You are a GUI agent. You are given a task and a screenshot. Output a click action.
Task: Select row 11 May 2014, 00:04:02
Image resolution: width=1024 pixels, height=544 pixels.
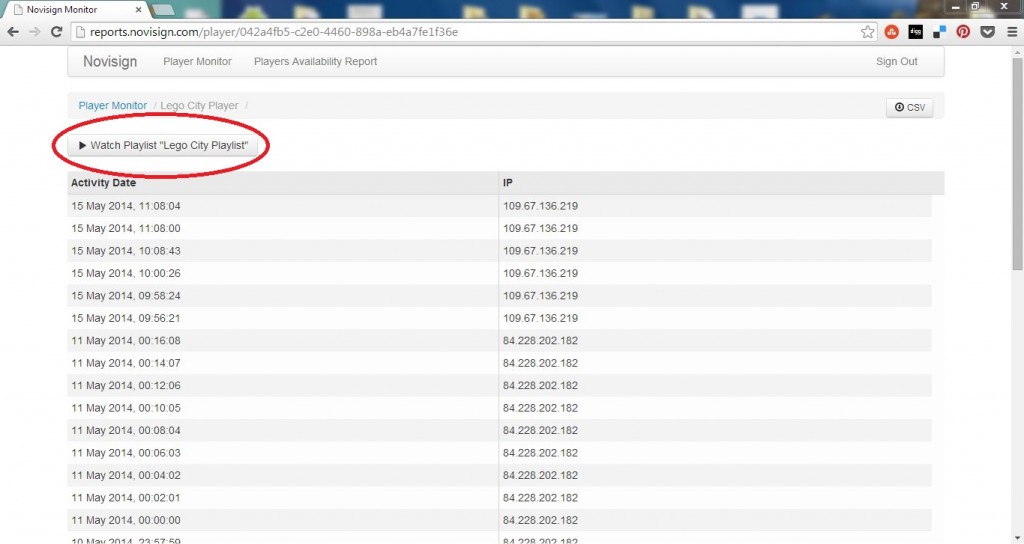(500, 475)
